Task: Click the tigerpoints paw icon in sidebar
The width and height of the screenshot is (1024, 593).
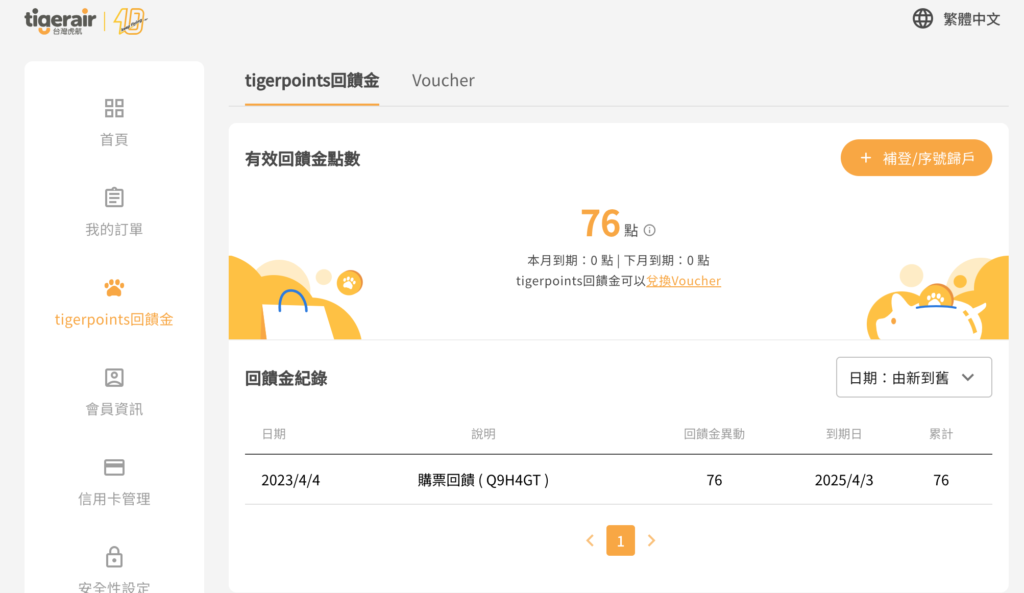Action: (x=114, y=287)
